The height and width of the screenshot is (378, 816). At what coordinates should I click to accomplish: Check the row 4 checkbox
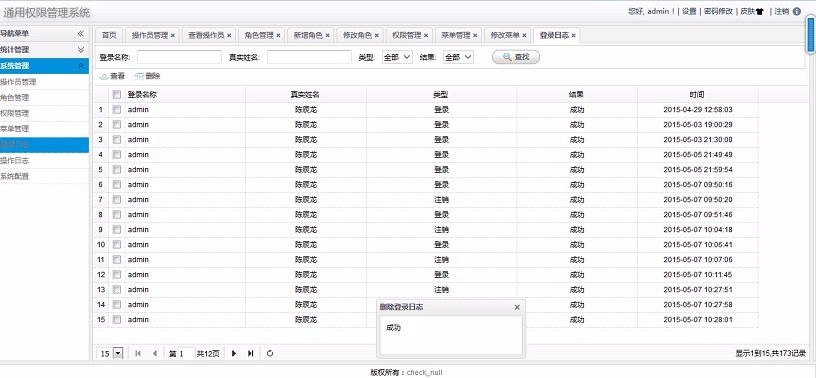[117, 155]
